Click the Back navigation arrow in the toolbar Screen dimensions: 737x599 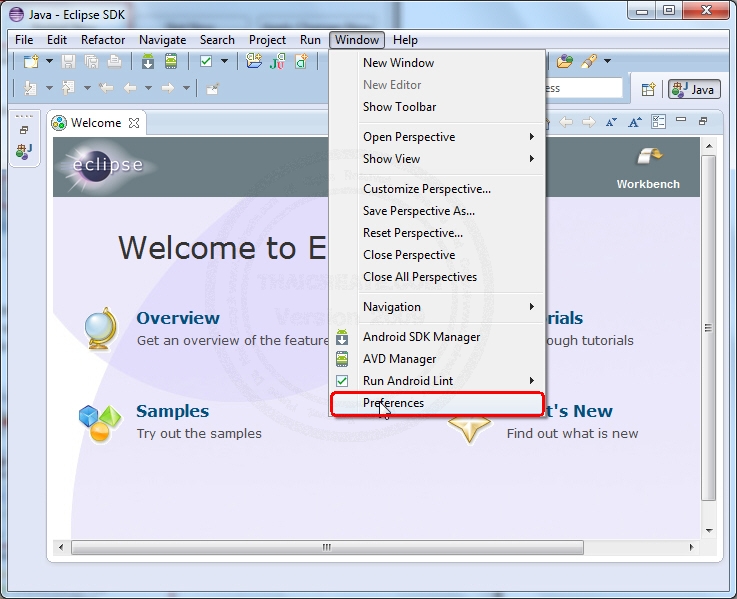(x=130, y=88)
